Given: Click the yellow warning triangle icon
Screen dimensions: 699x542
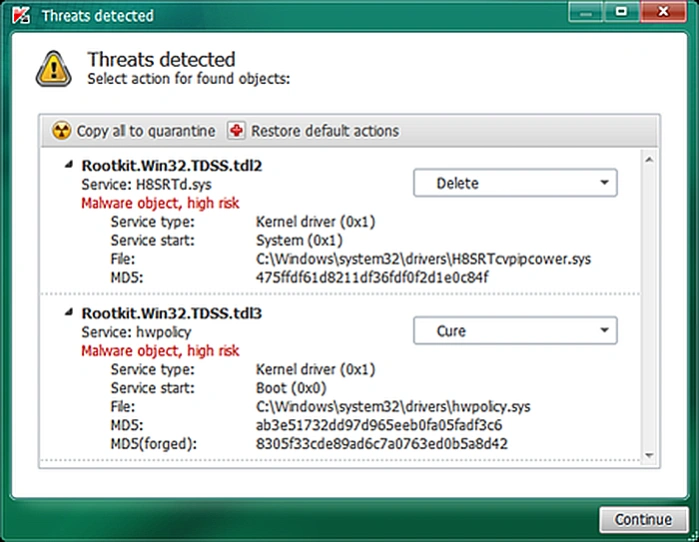Looking at the screenshot, I should click(x=53, y=69).
